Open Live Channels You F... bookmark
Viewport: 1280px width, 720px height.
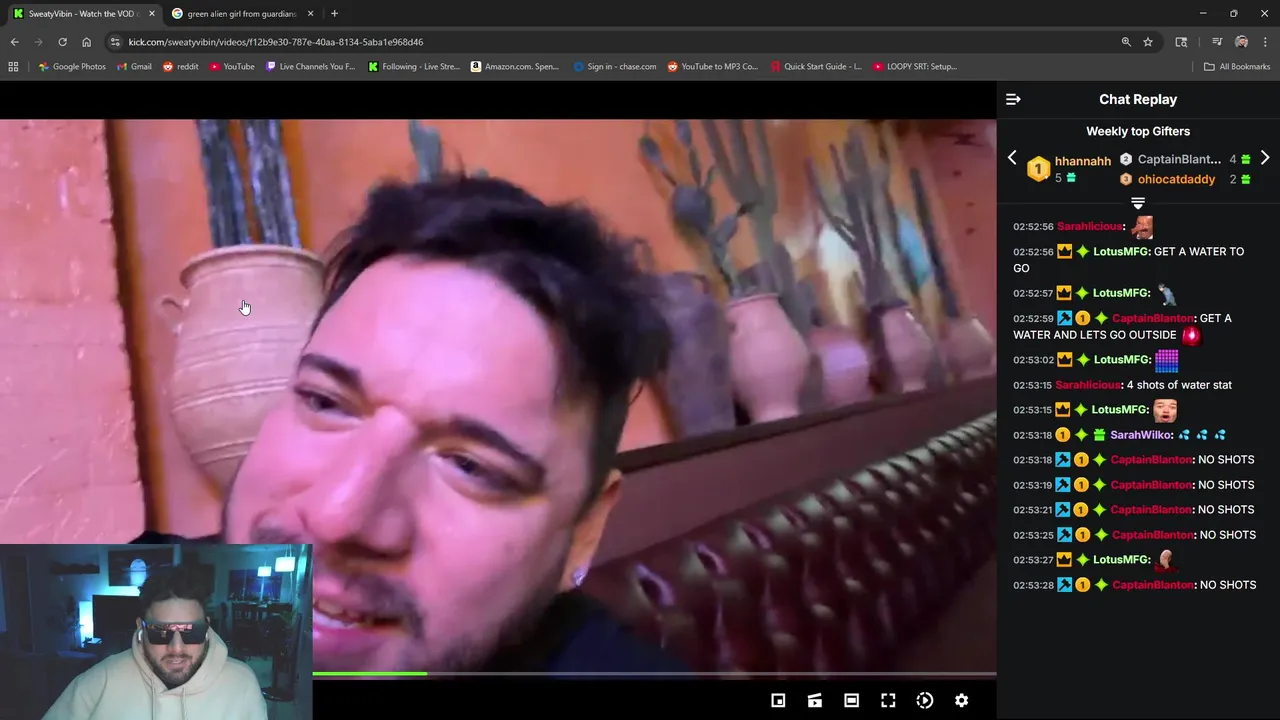310,67
